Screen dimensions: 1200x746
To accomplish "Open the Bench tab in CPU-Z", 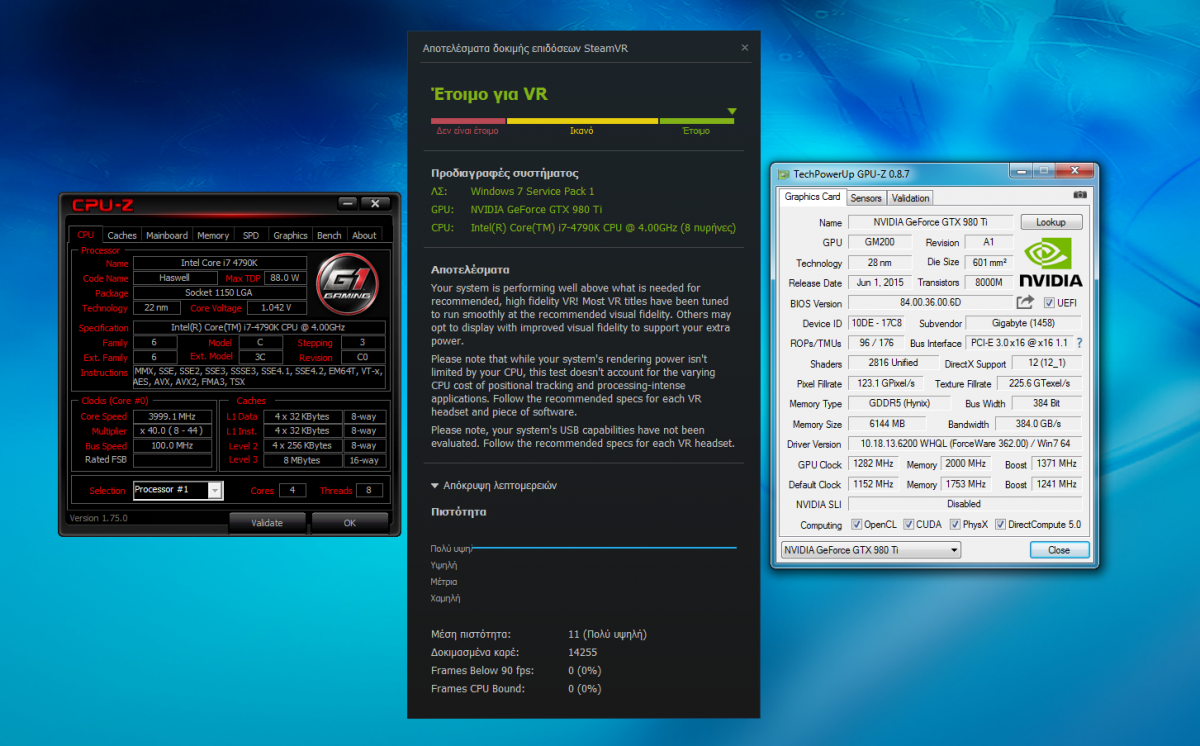I will coord(329,235).
